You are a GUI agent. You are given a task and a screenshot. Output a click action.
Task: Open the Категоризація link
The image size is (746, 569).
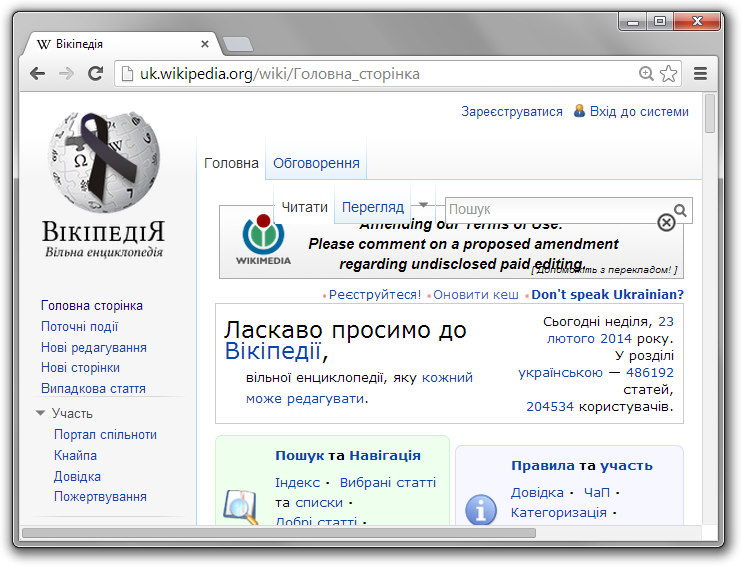pos(559,513)
